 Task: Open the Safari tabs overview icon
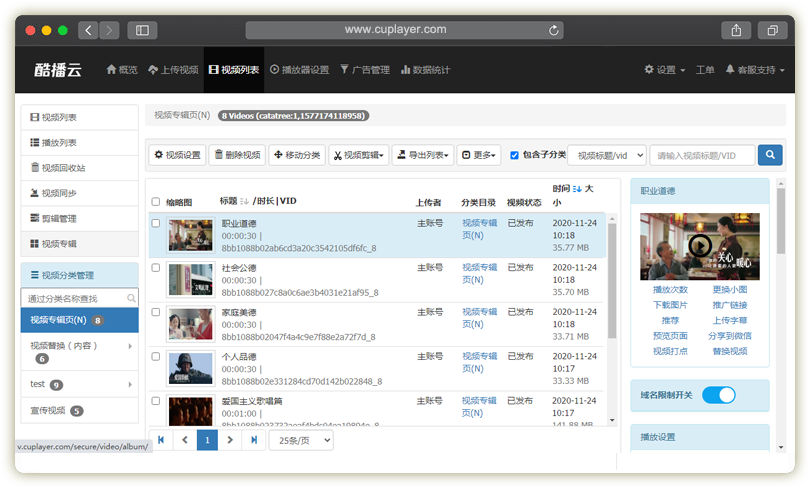click(x=771, y=30)
